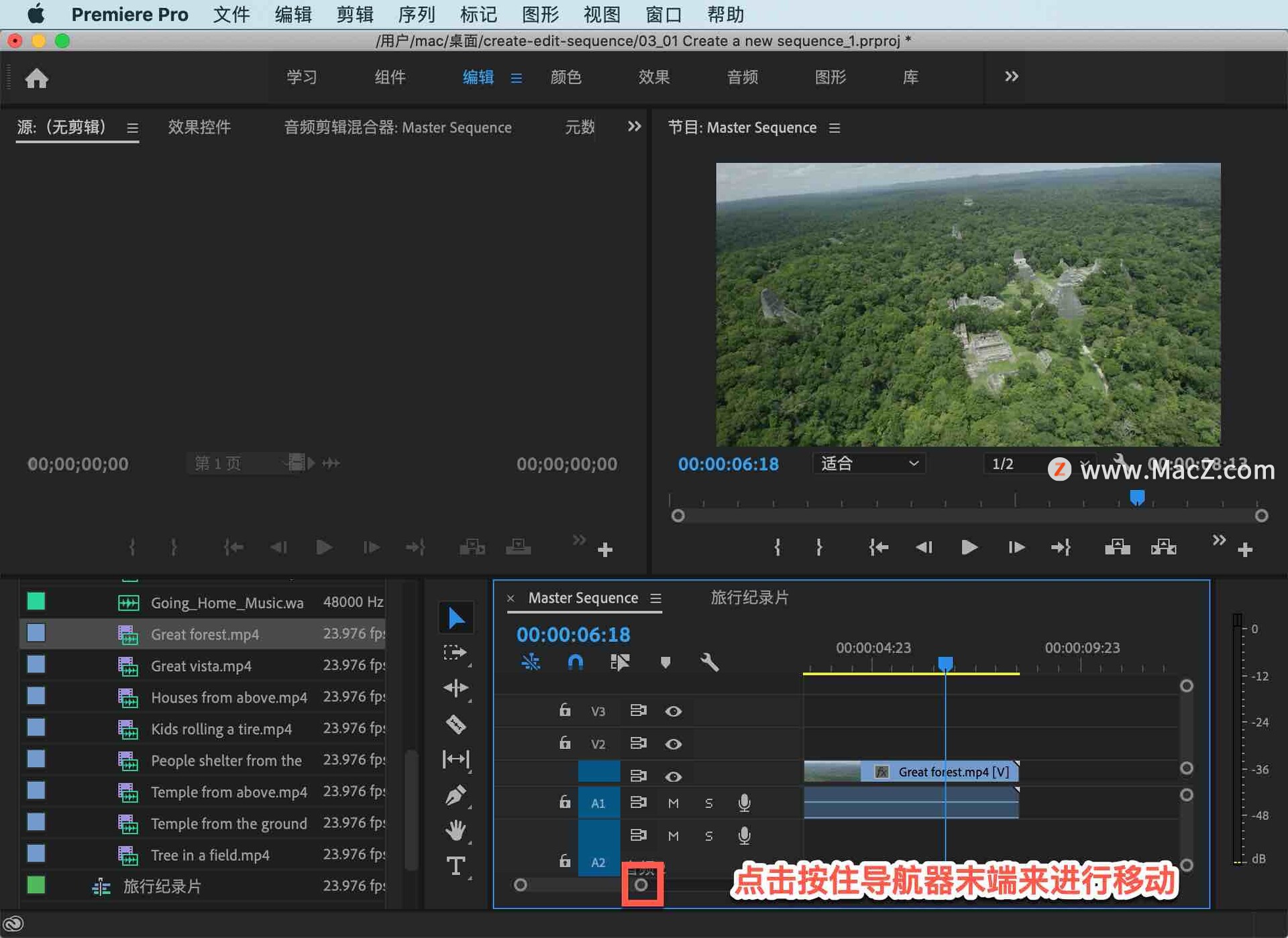Screen dimensions: 1288x938
Task: Click the Add Marker icon in timeline
Action: tap(665, 662)
